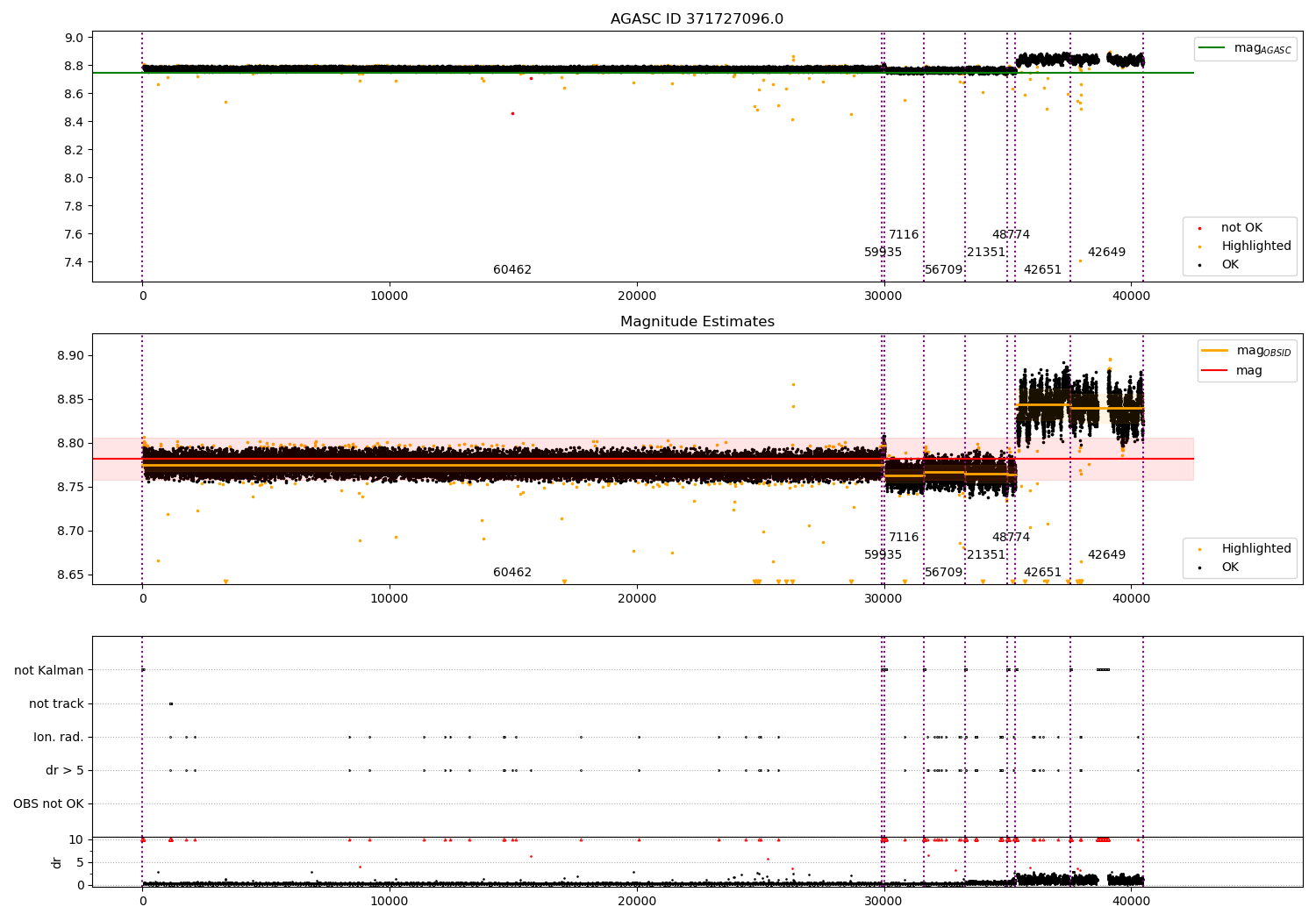
Task: Click obsid annotation 48774 in middle plot
Action: pyautogui.click(x=1011, y=538)
